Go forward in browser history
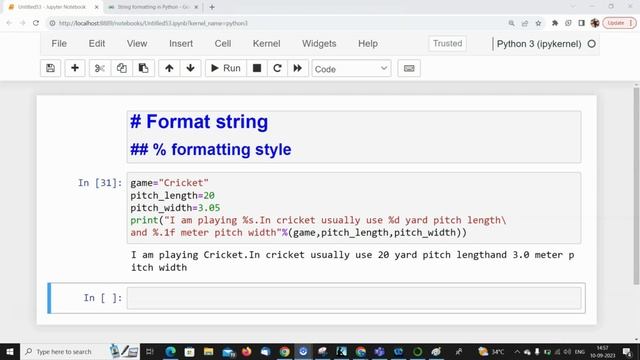 tap(22, 23)
